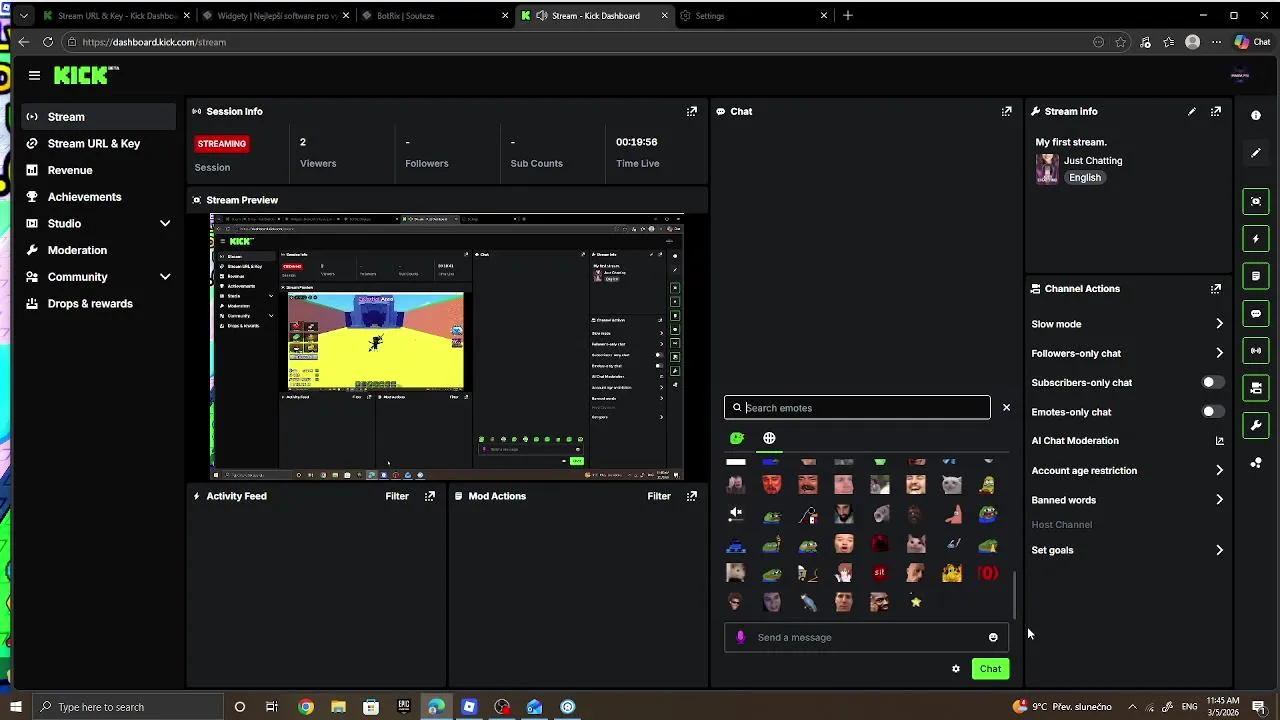The image size is (1280, 720).
Task: Open the info icon in right rail
Action: click(1256, 115)
